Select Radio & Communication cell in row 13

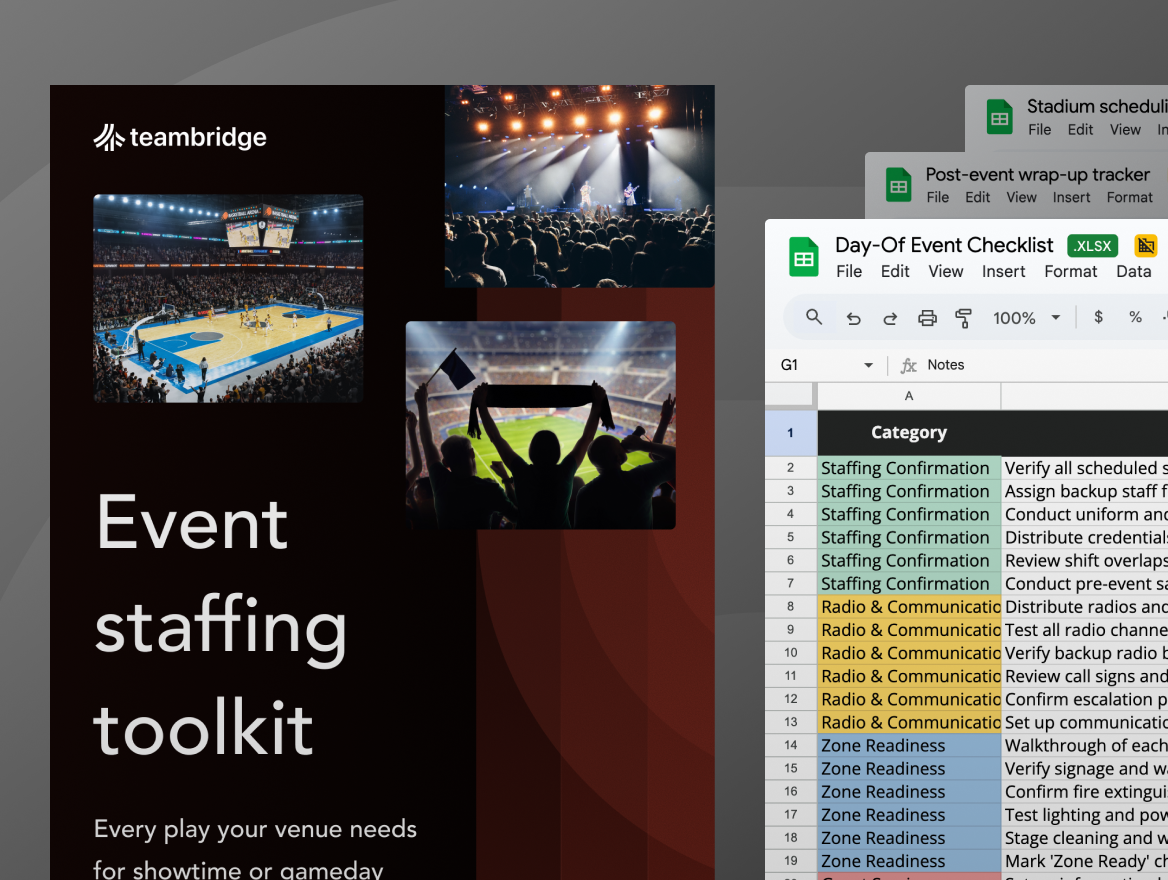click(x=909, y=722)
